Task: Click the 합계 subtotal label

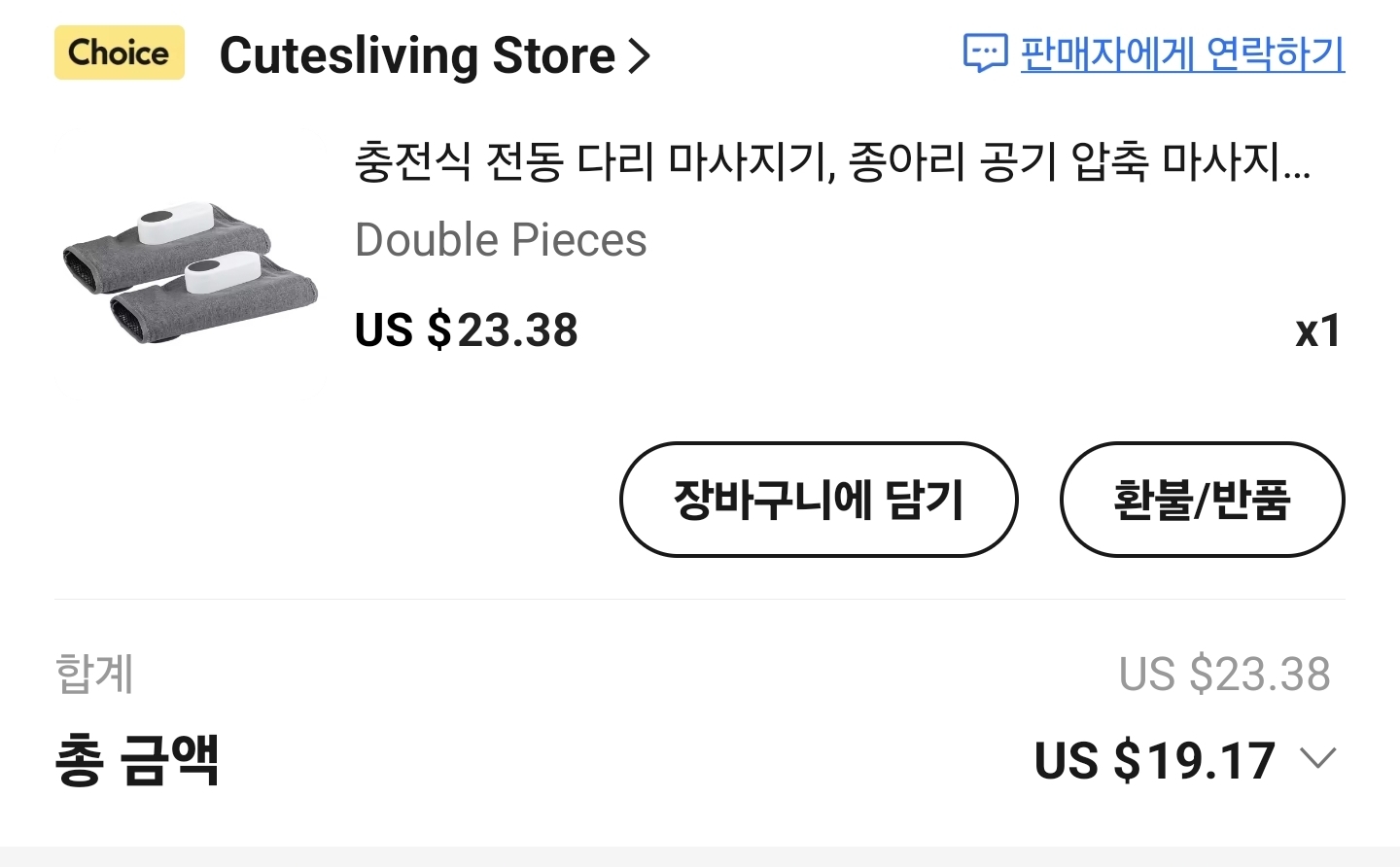Action: 94,674
